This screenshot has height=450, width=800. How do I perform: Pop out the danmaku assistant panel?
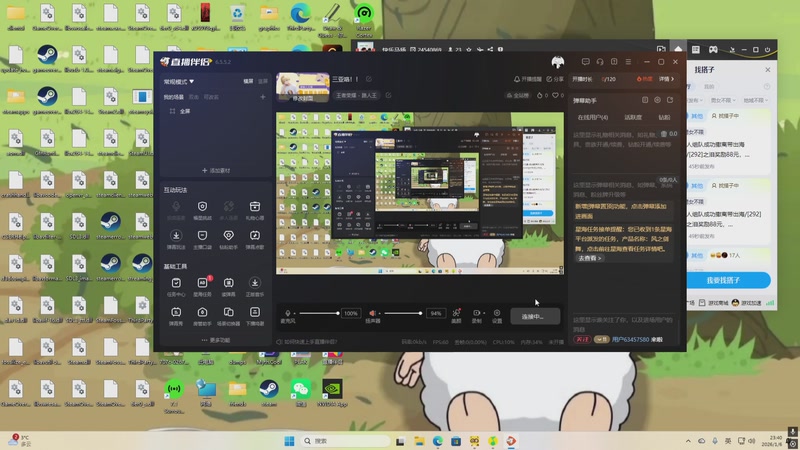click(x=670, y=101)
